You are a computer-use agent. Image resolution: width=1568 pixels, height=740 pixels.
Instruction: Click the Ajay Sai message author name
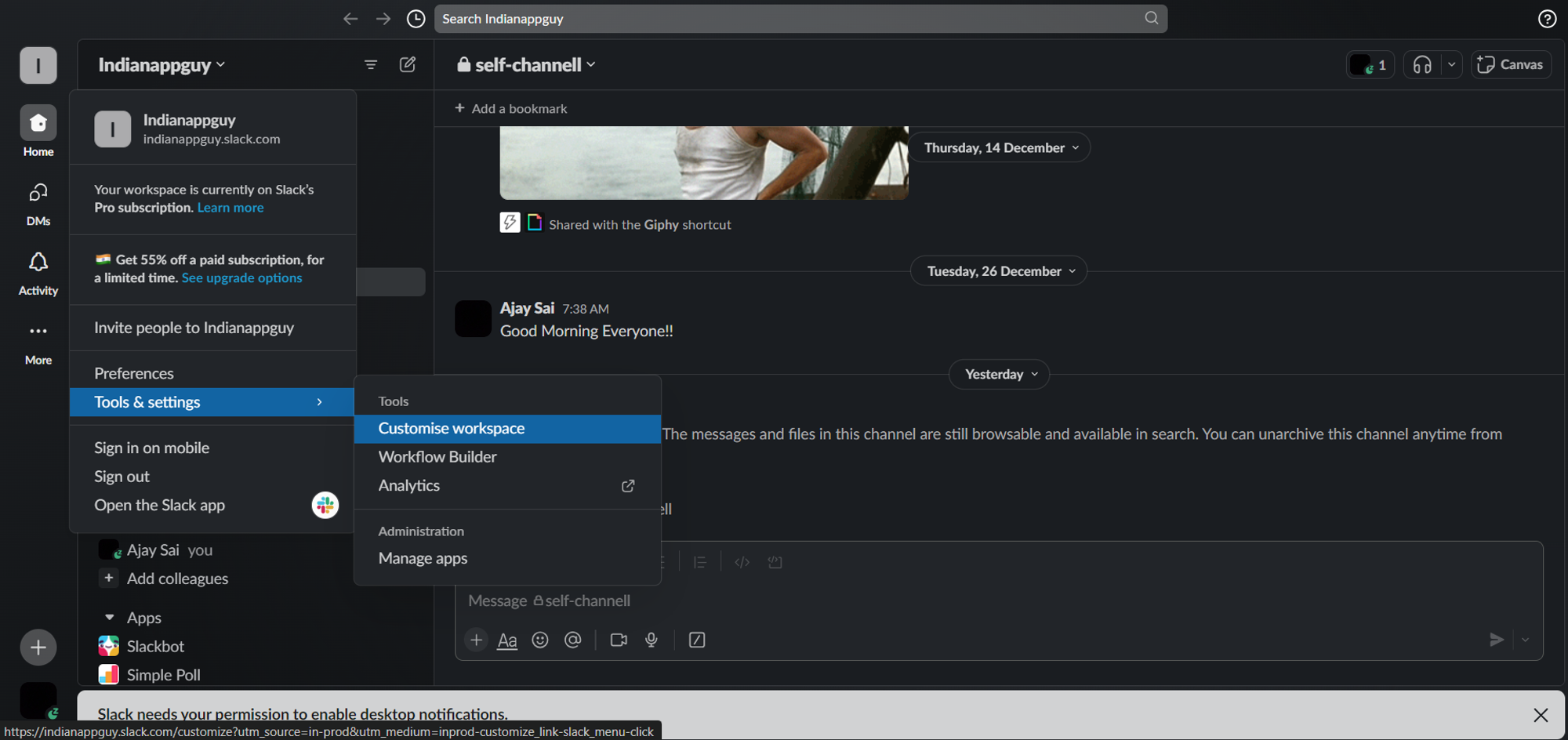[x=527, y=308]
